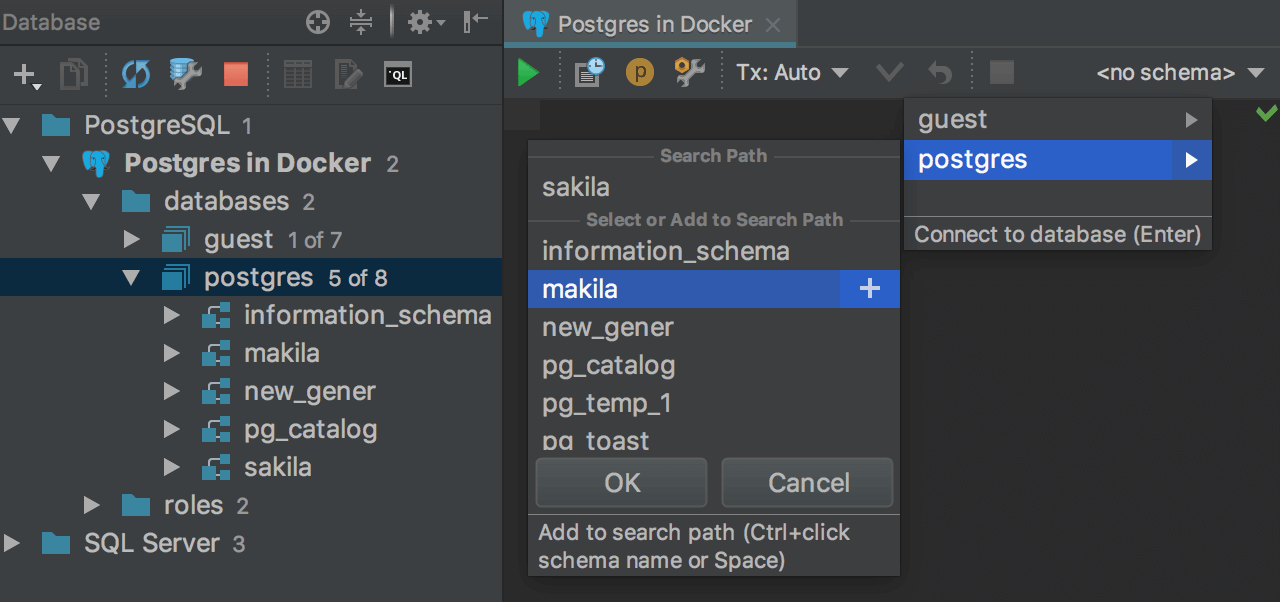Open the query history icon

pos(589,72)
